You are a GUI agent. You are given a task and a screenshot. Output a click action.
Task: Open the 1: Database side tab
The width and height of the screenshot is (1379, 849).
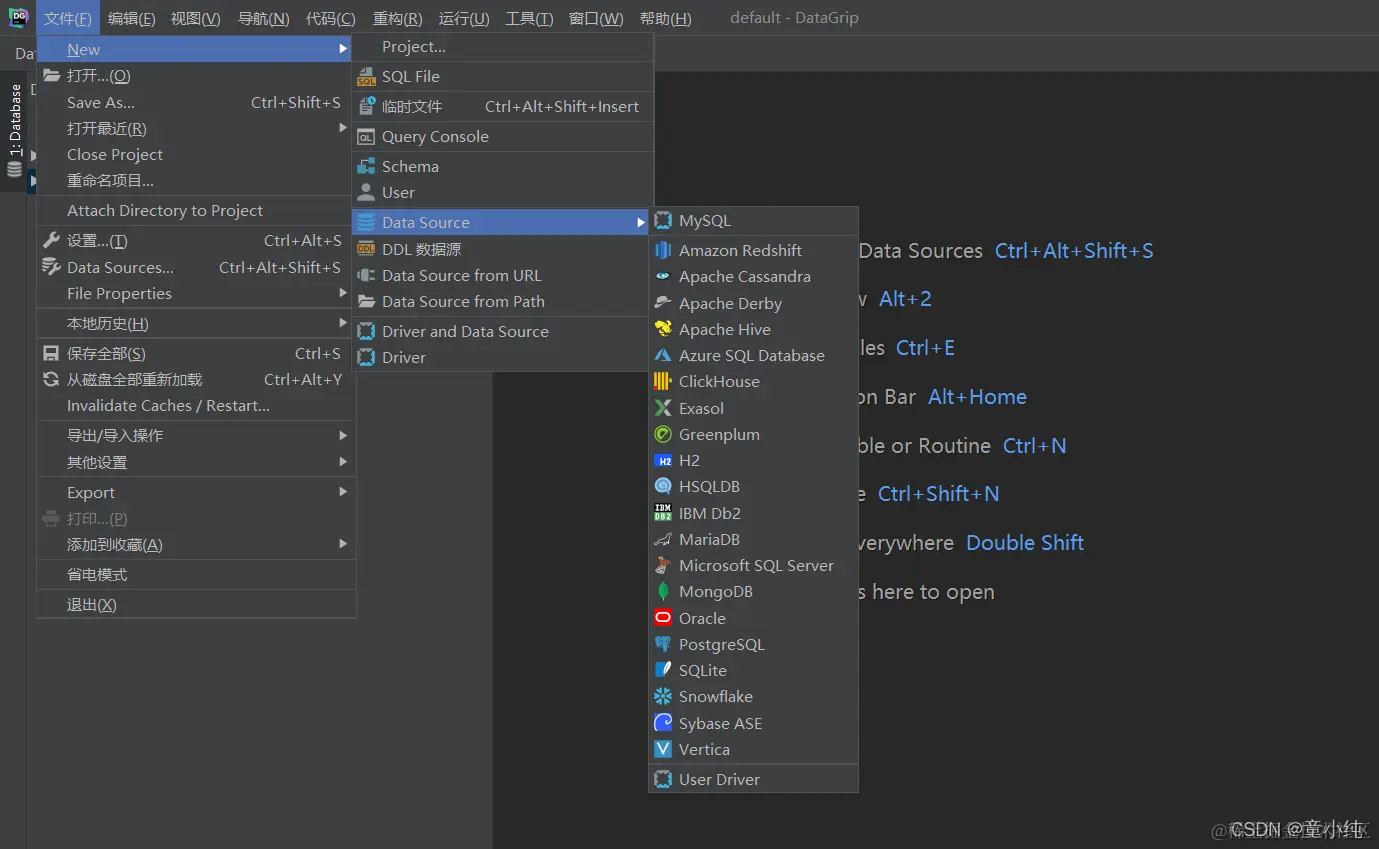click(15, 131)
